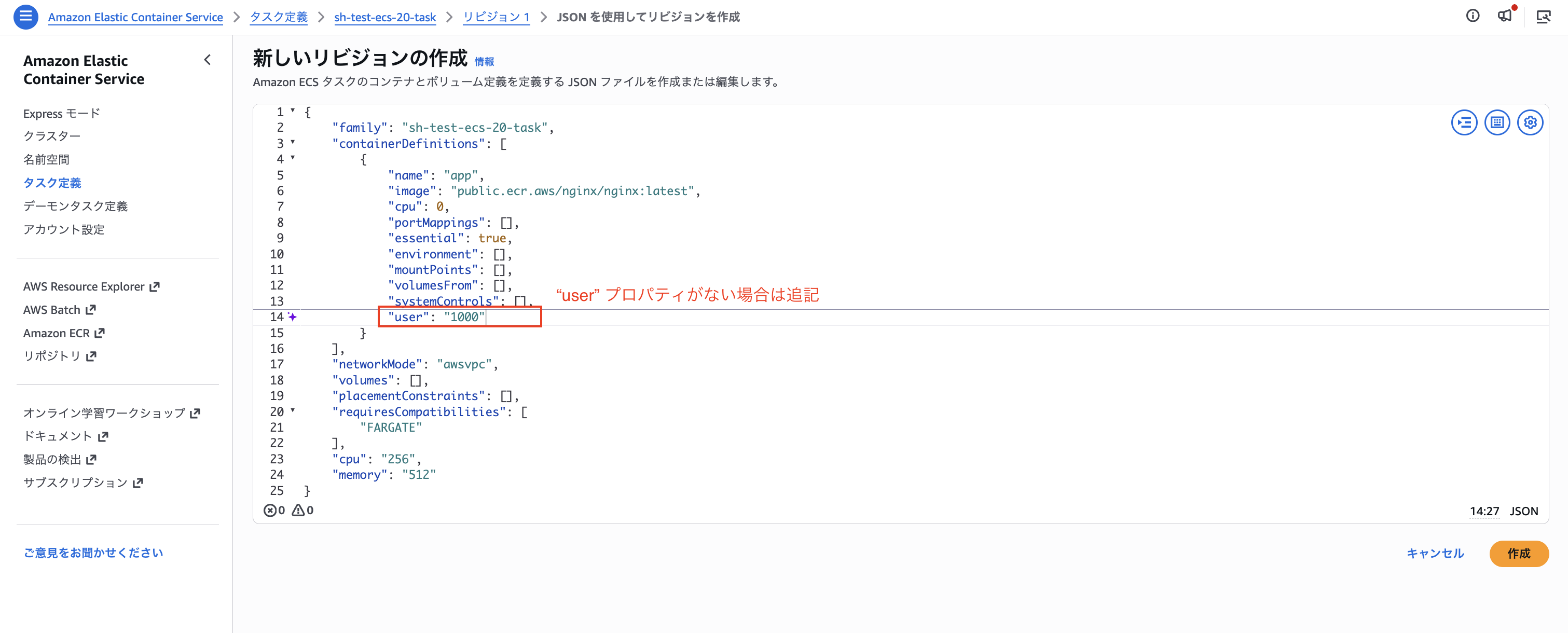Click "name": "app" on line 5
Viewport: 1568px width, 633px height.
tap(436, 175)
